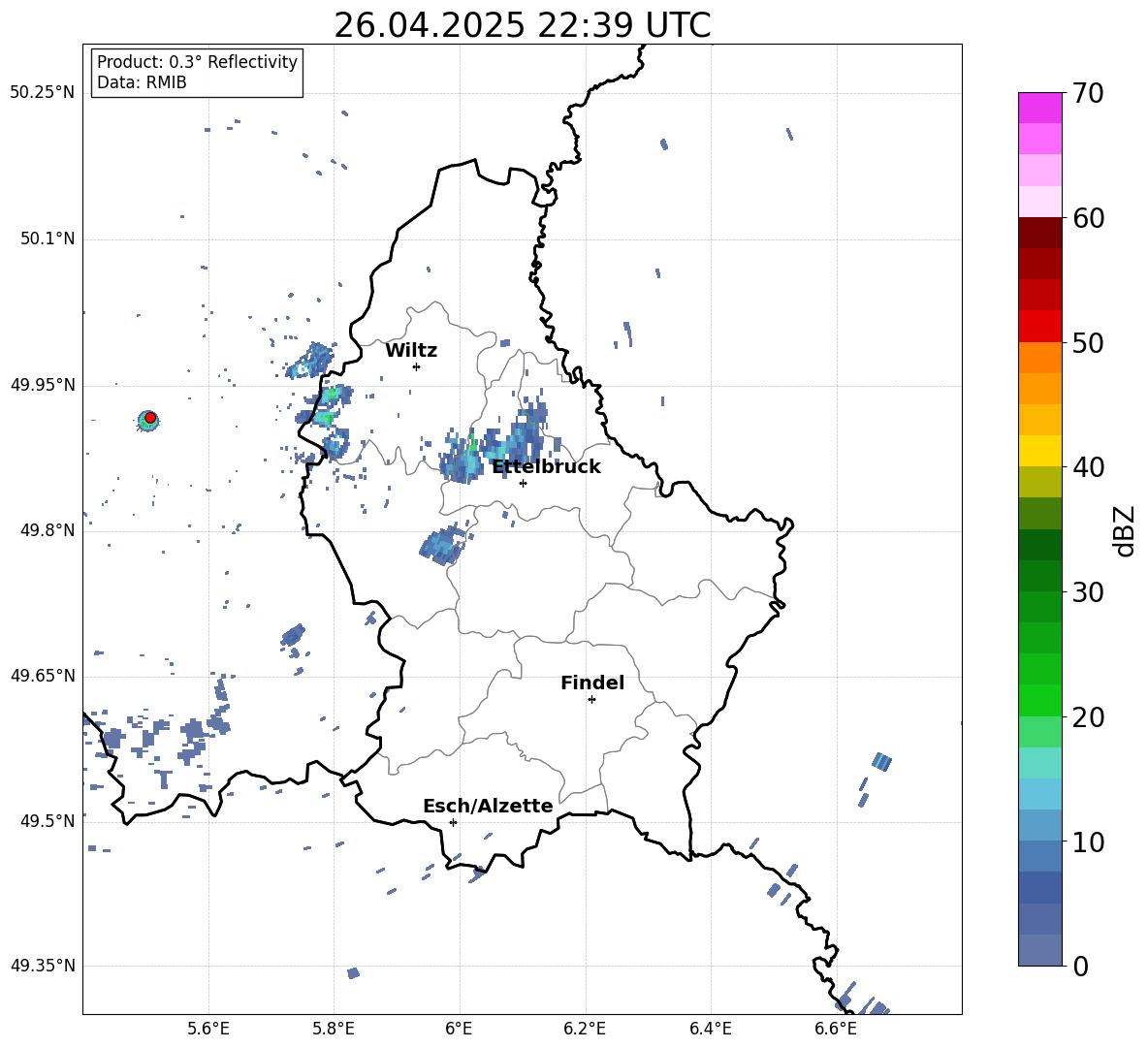
Task: Click the 49.35°N latitude label
Action: point(43,966)
